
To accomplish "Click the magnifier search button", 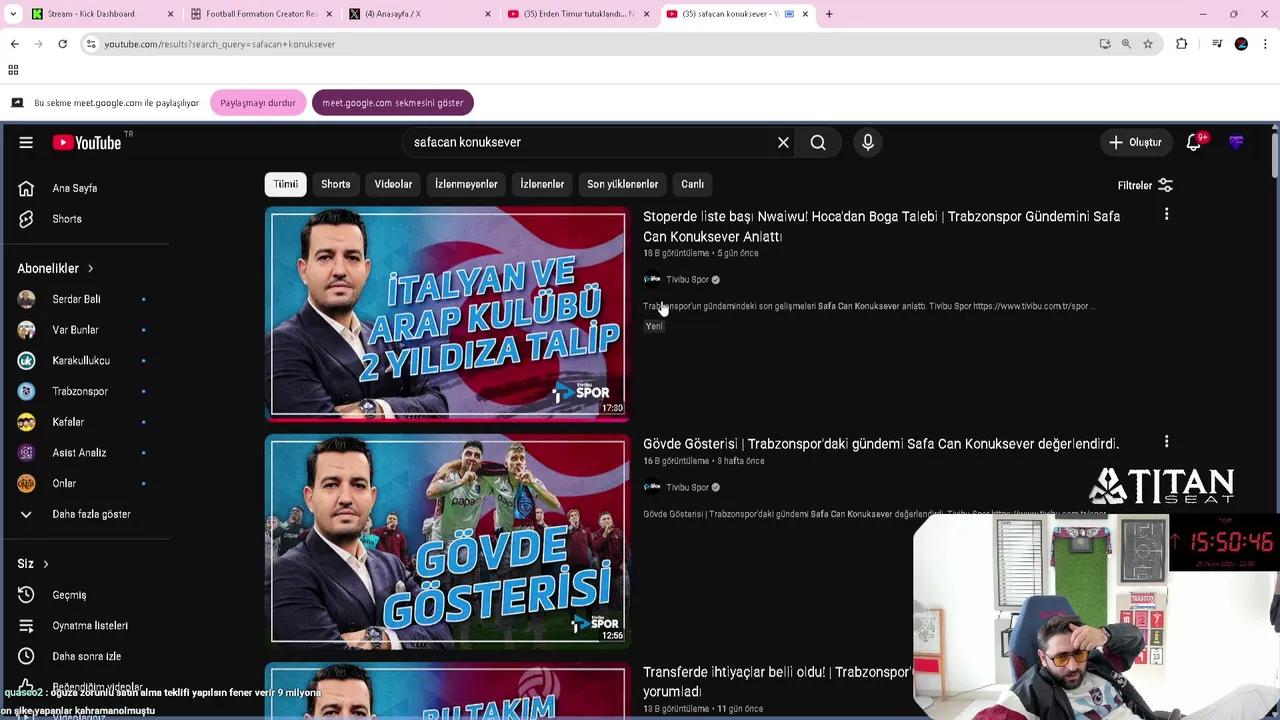I will [818, 143].
